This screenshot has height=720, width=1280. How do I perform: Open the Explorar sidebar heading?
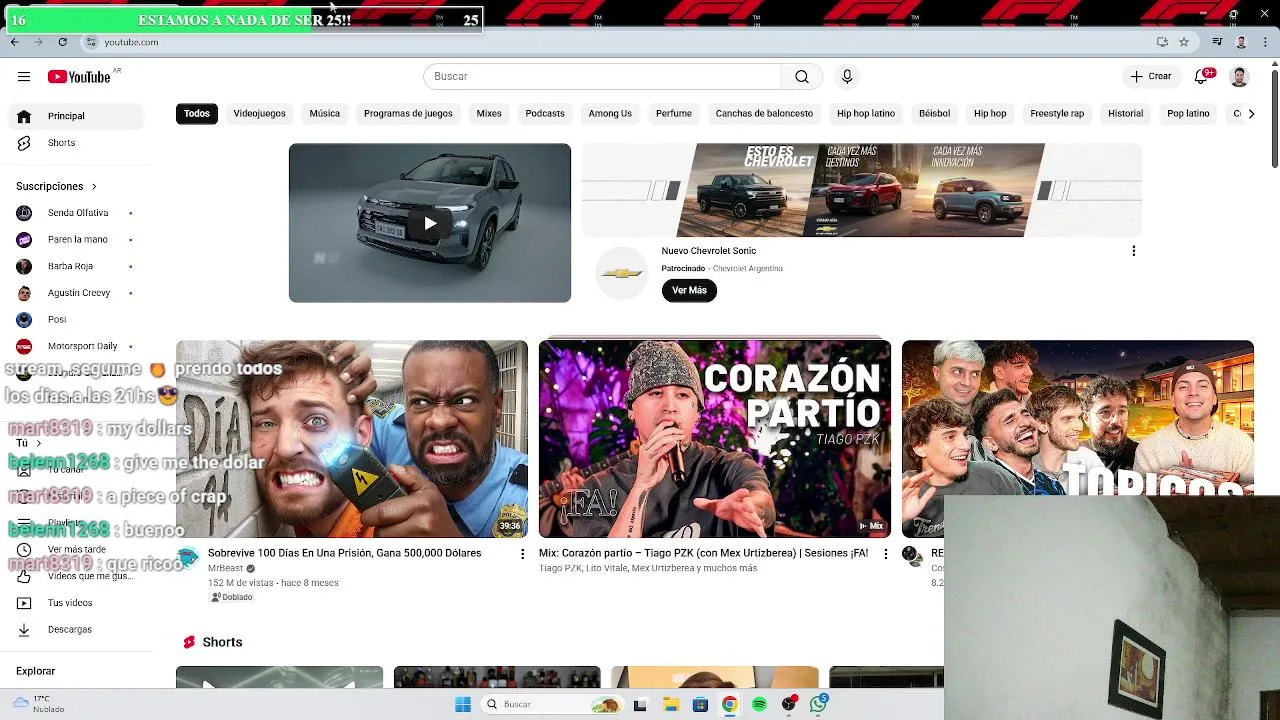[x=36, y=671]
